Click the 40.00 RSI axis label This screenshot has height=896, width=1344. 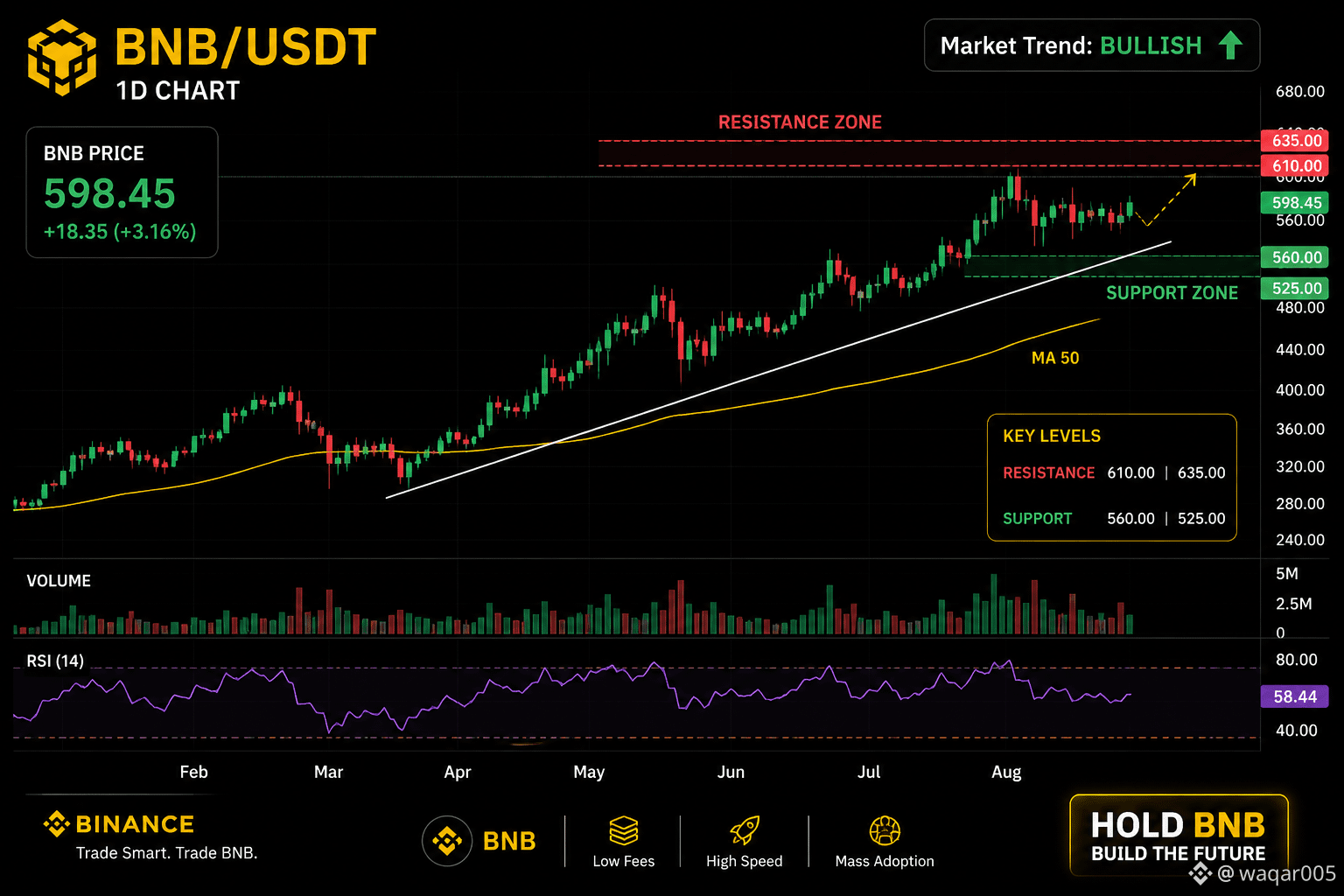(x=1297, y=731)
